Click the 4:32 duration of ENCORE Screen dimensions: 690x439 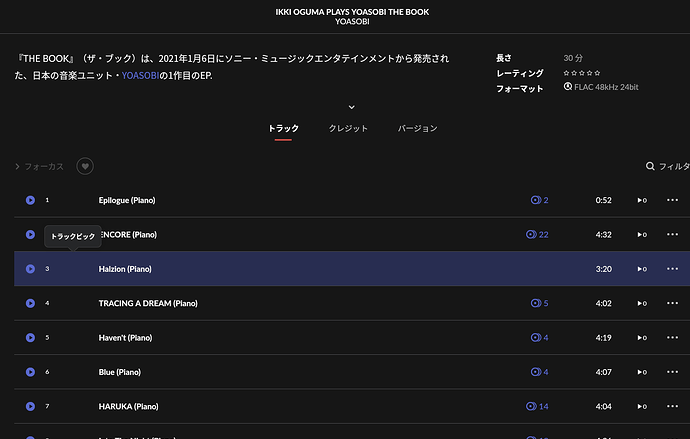(x=604, y=234)
